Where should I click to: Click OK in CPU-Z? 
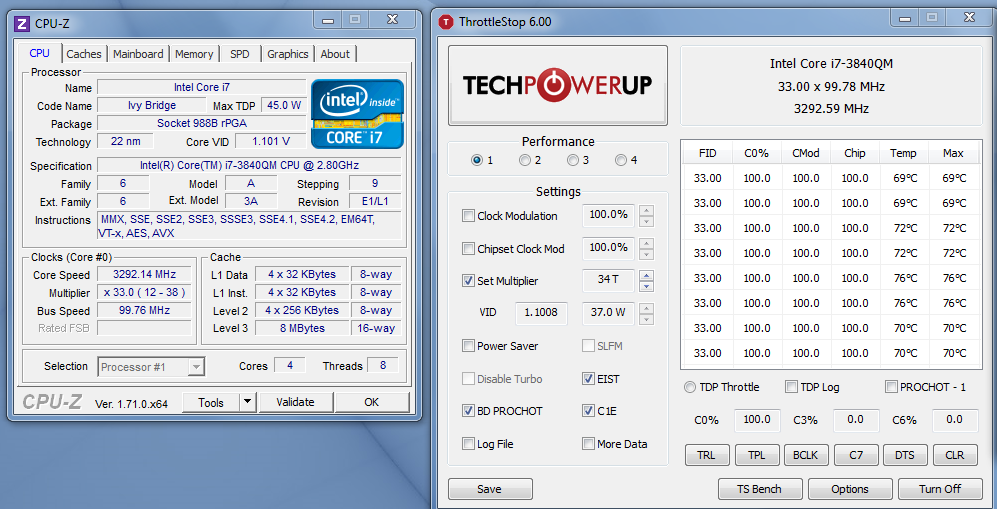371,402
